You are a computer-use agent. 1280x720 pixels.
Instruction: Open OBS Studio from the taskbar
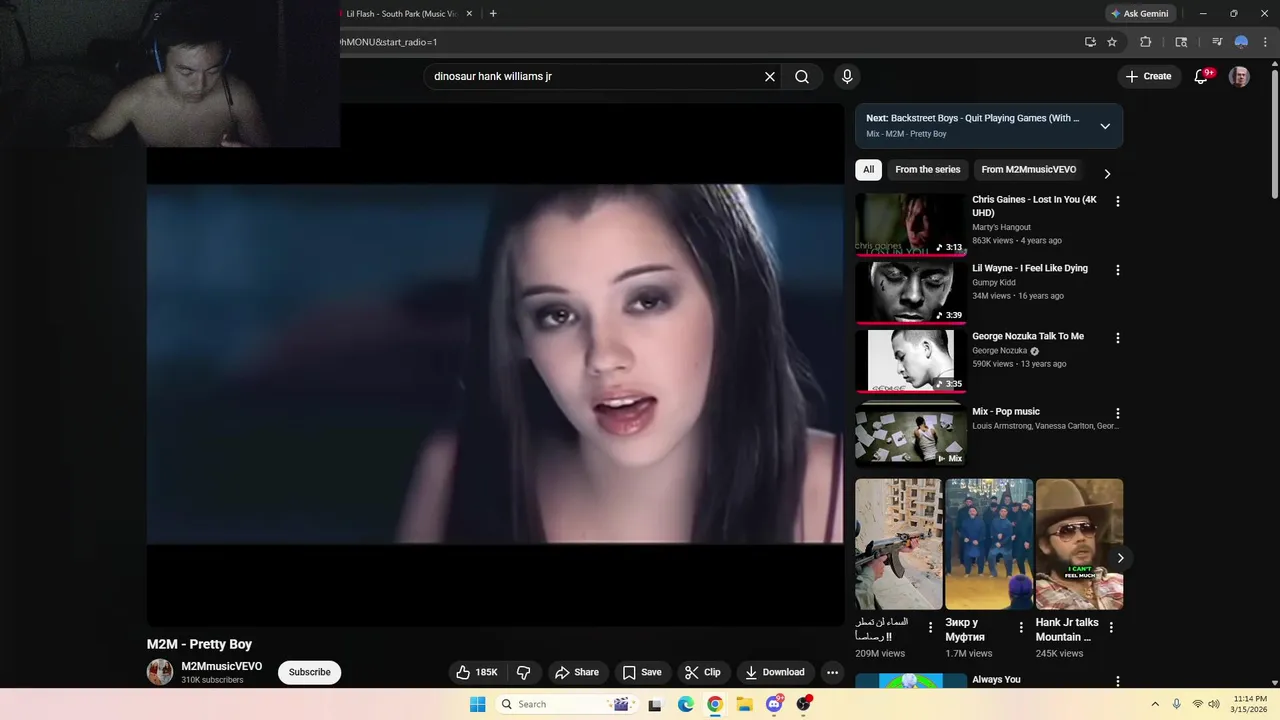click(804, 704)
